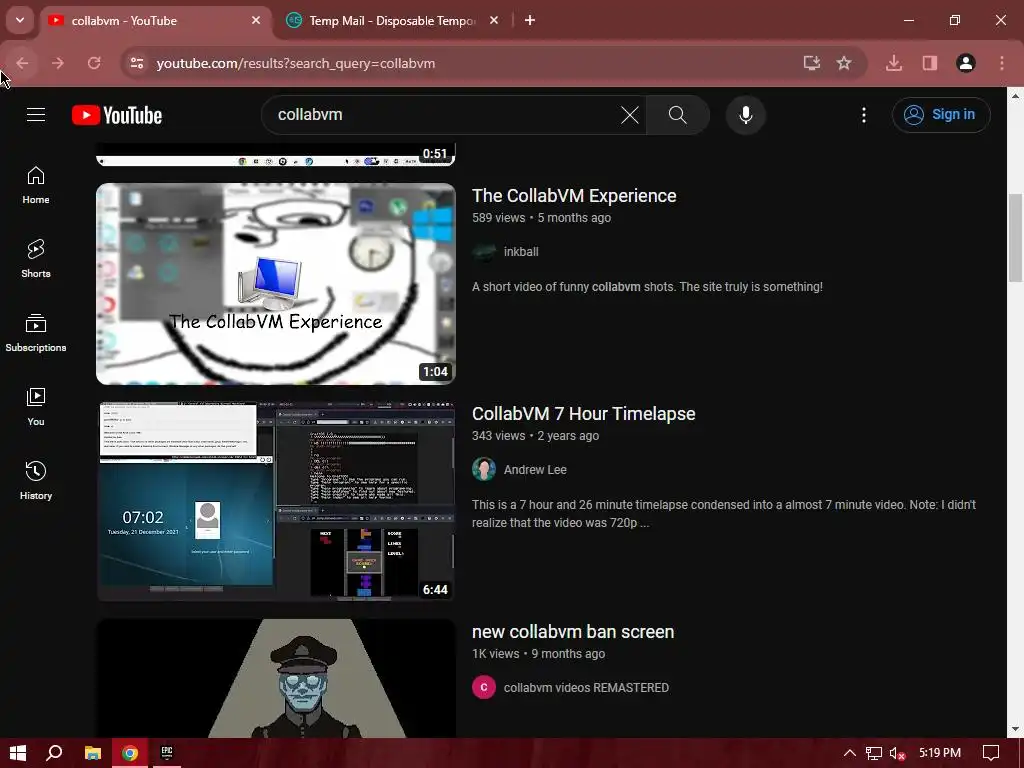Bookmark this page with star icon

pyautogui.click(x=844, y=63)
